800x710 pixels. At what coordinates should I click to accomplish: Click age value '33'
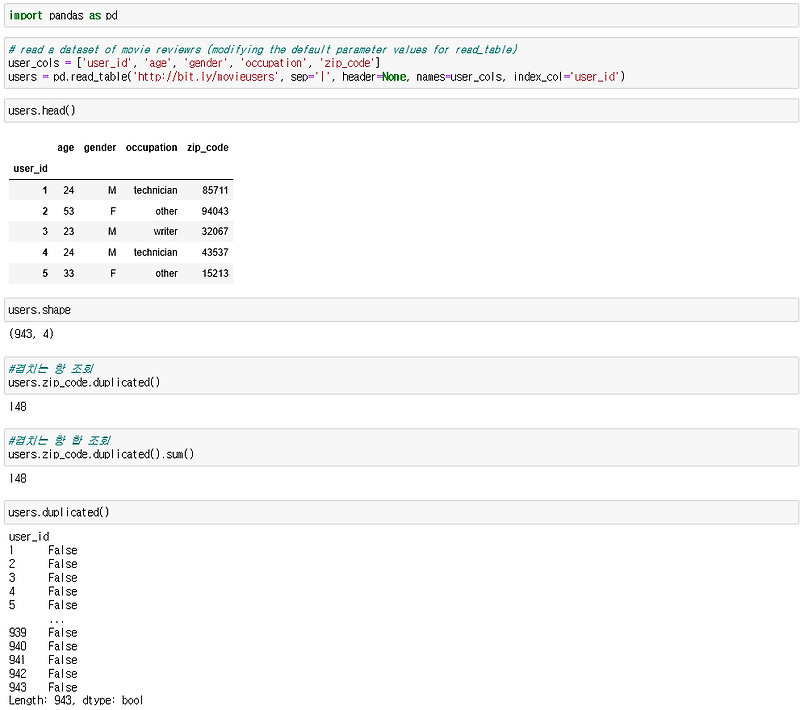coord(69,273)
